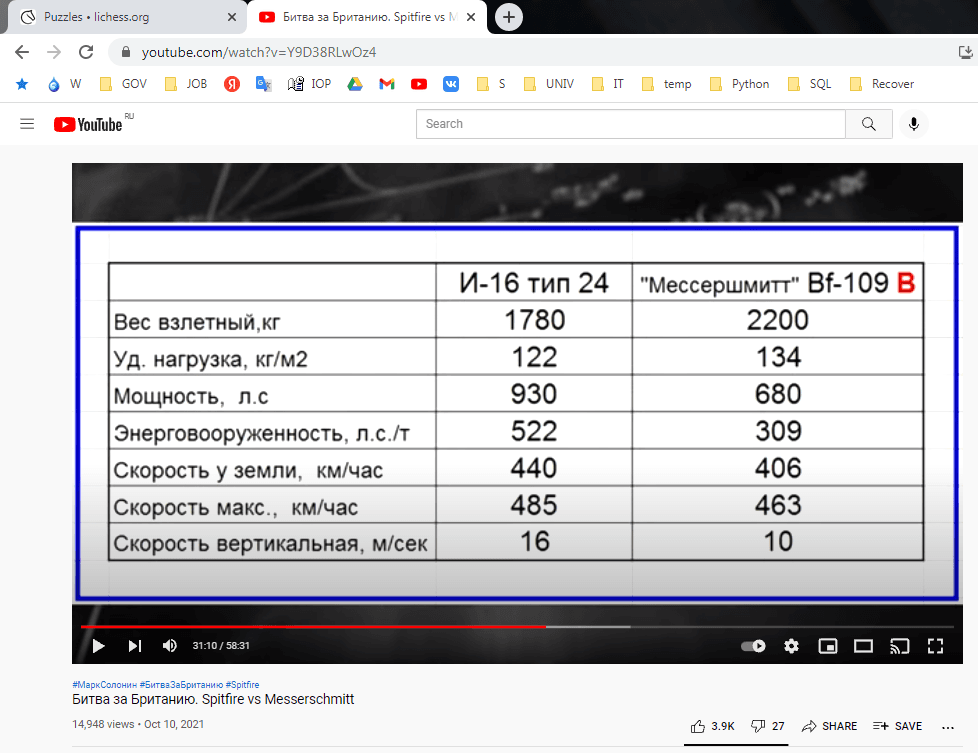Enter full screen mode
Image resolution: width=978 pixels, height=753 pixels.
(935, 646)
